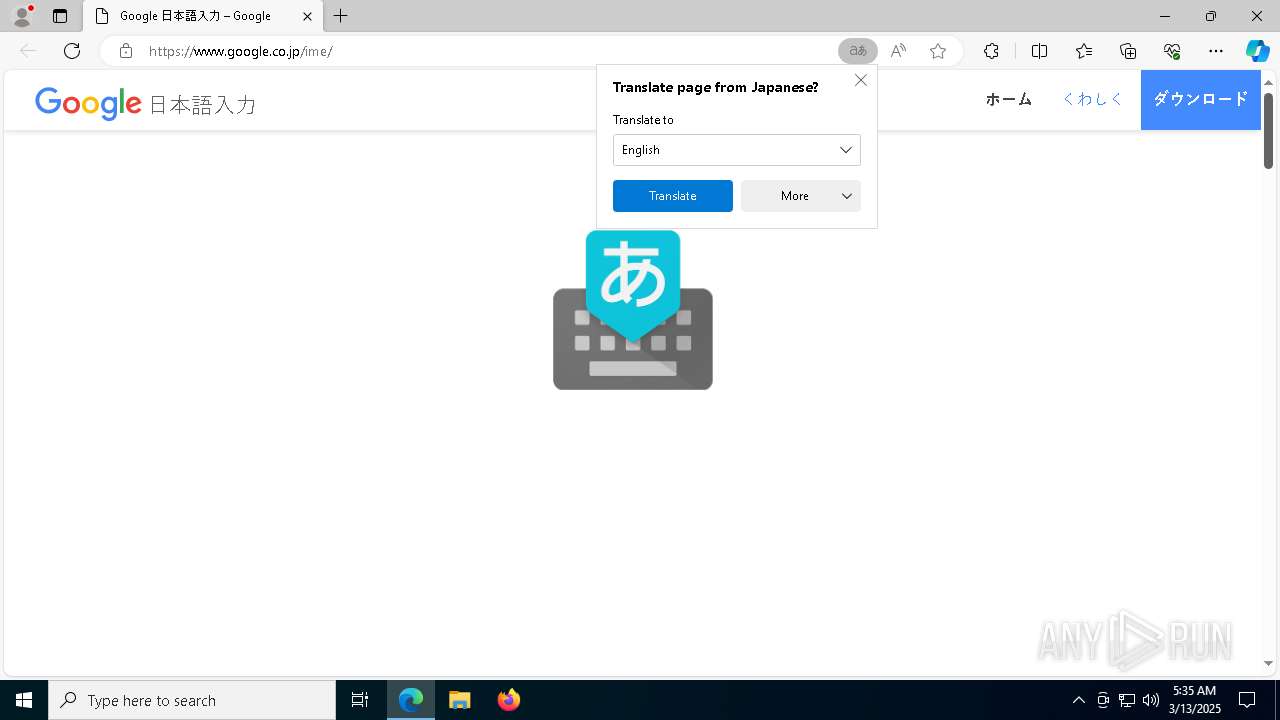
Task: Click the browser back arrow
Action: [x=28, y=51]
